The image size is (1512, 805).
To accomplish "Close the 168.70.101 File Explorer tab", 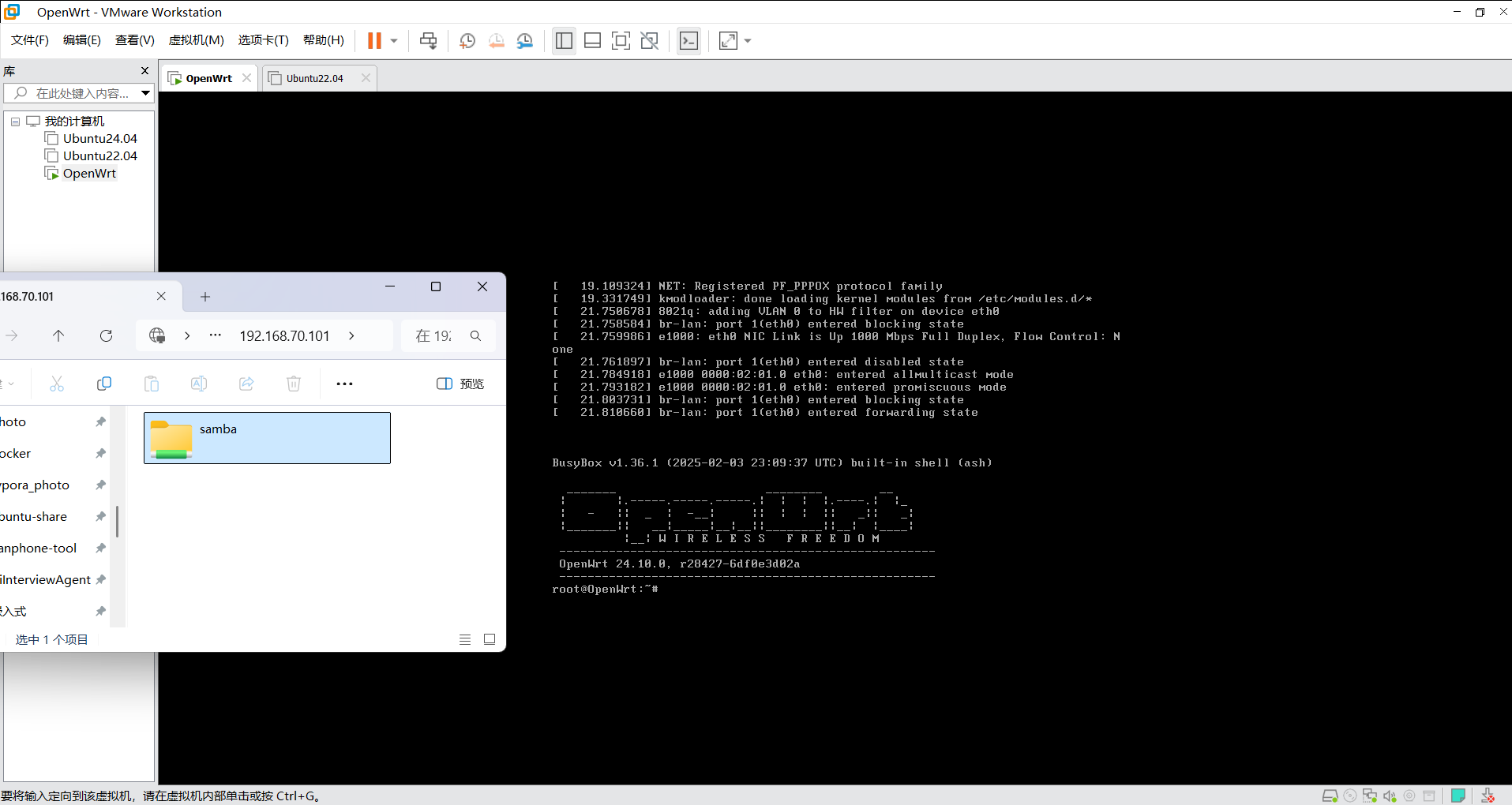I will [x=161, y=296].
